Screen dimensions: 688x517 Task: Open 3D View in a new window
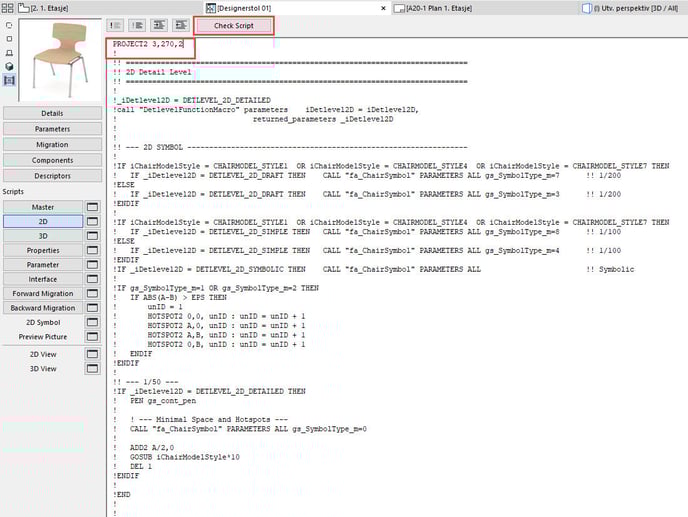click(92, 369)
